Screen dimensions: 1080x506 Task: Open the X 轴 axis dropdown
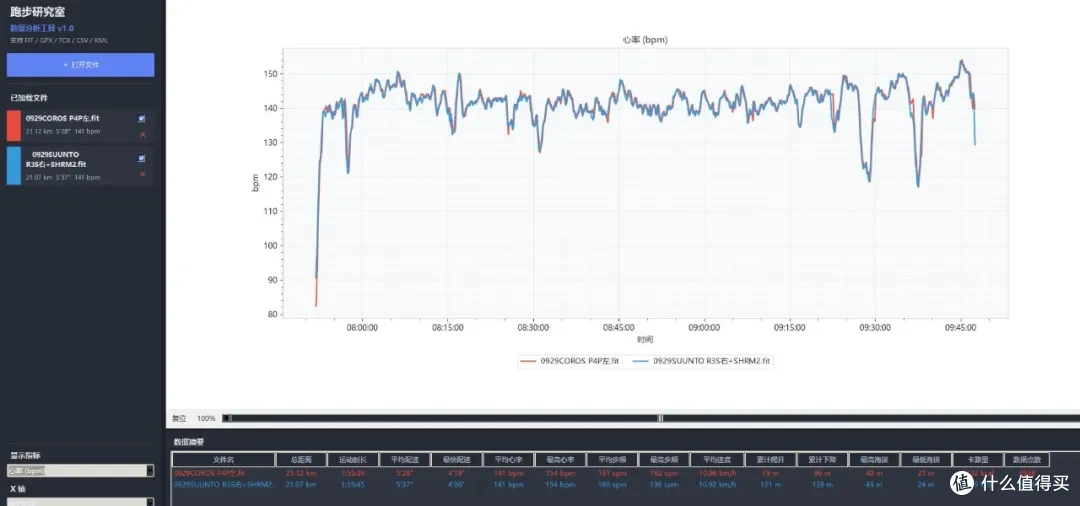tap(81, 502)
